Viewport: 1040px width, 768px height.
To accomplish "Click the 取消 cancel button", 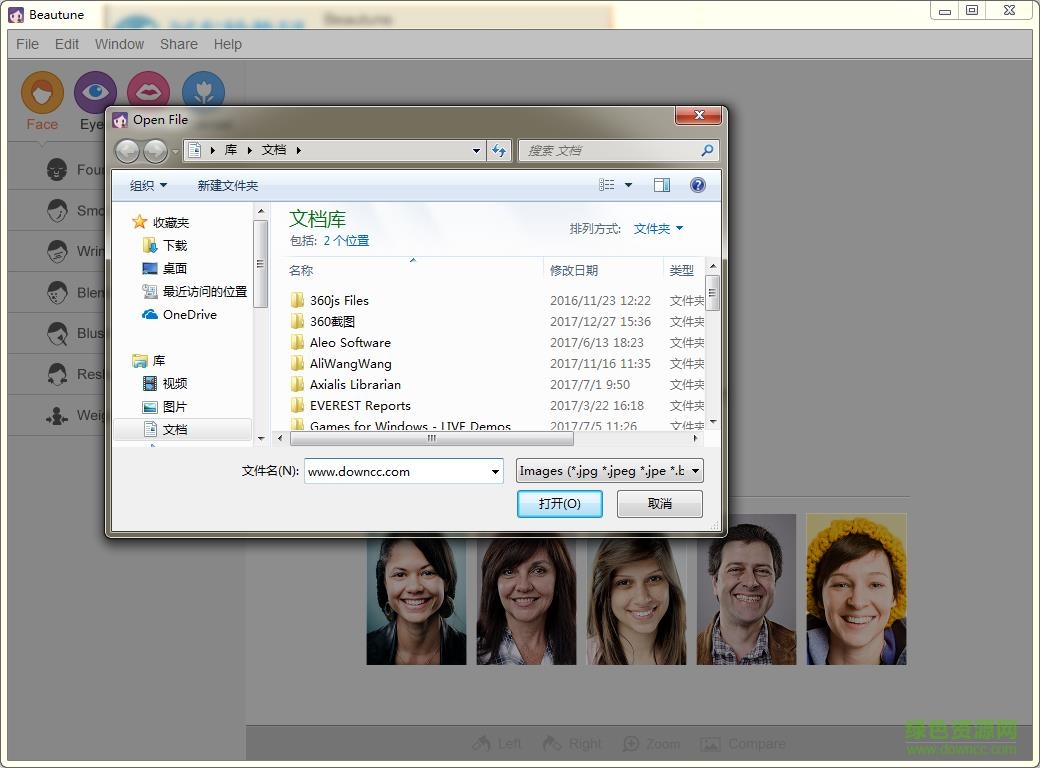I will point(659,503).
